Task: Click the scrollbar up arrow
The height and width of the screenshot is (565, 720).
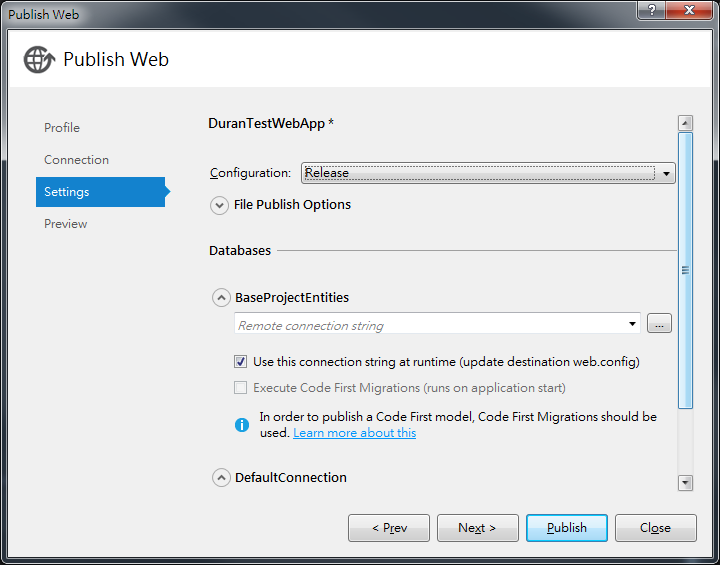Action: coord(685,123)
